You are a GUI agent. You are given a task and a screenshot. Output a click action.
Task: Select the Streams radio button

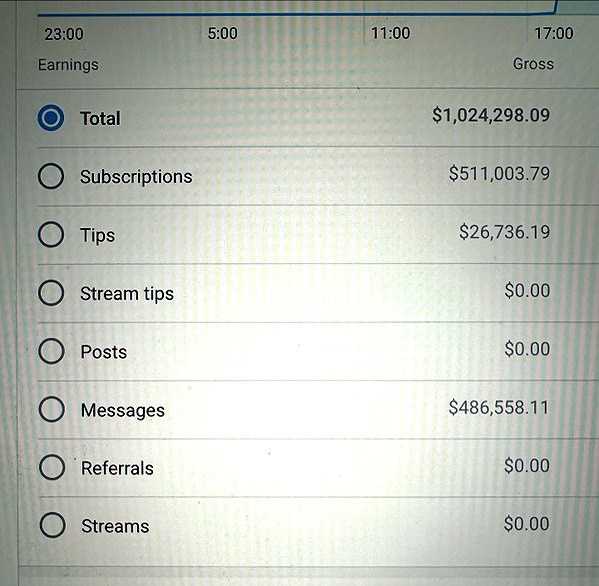52,525
